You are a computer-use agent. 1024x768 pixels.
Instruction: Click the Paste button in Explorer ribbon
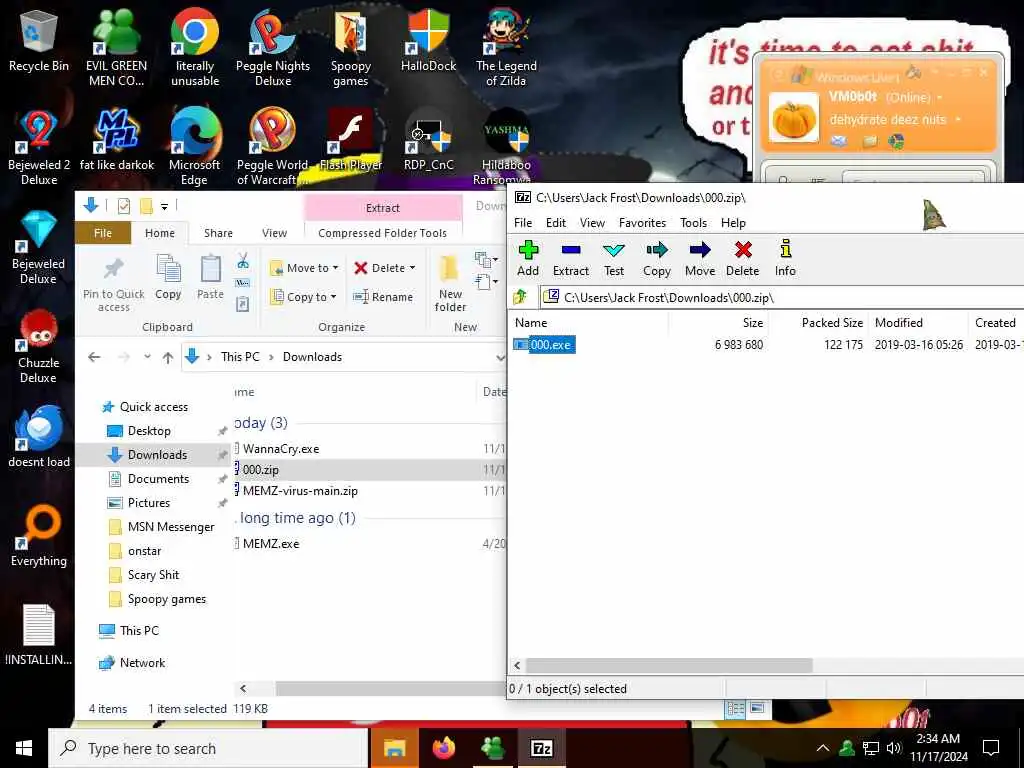pos(210,278)
